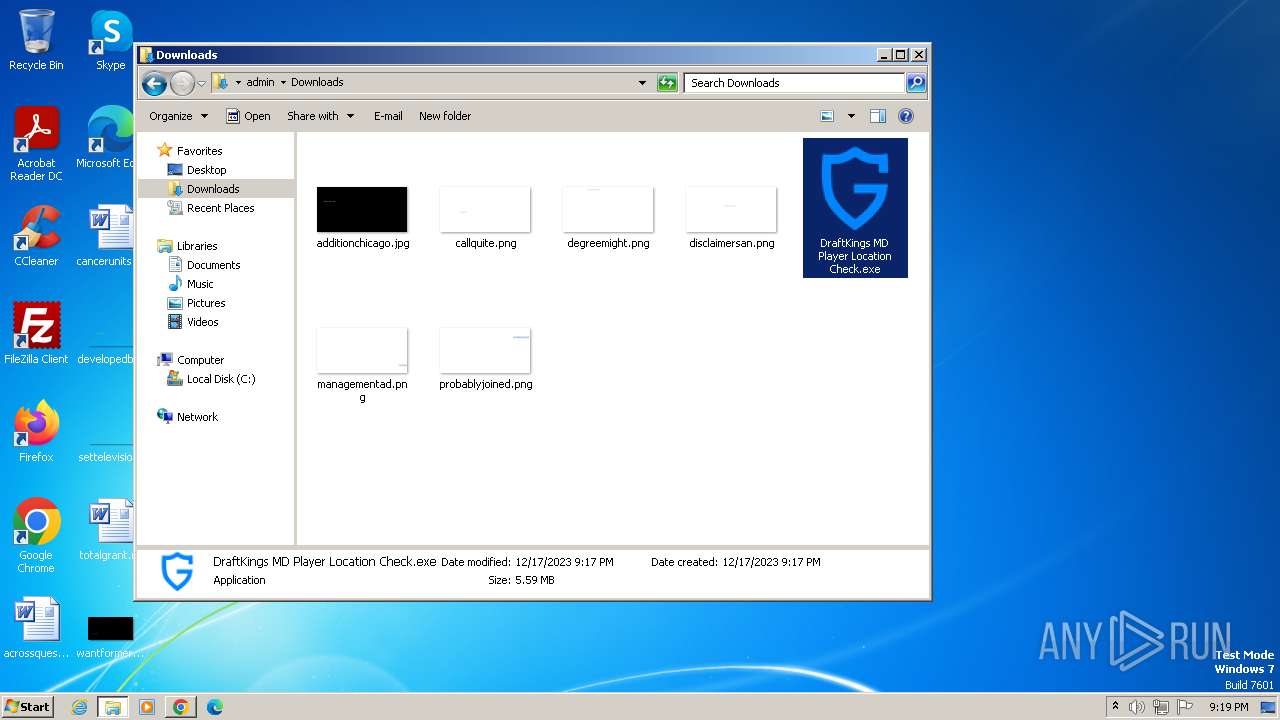Click the taskbar clock 9:19 PM
The image size is (1280, 720).
click(x=1228, y=707)
